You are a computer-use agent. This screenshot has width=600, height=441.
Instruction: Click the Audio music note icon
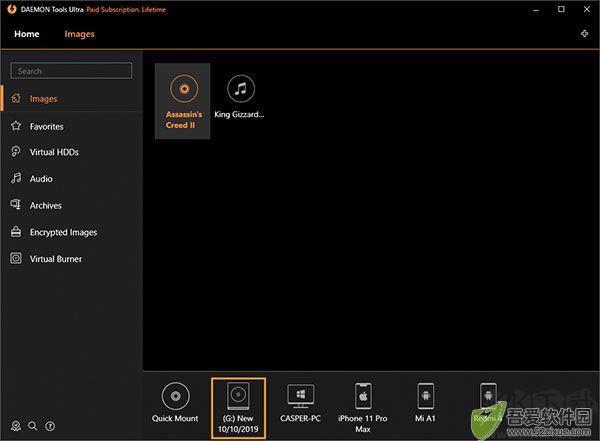click(x=16, y=178)
